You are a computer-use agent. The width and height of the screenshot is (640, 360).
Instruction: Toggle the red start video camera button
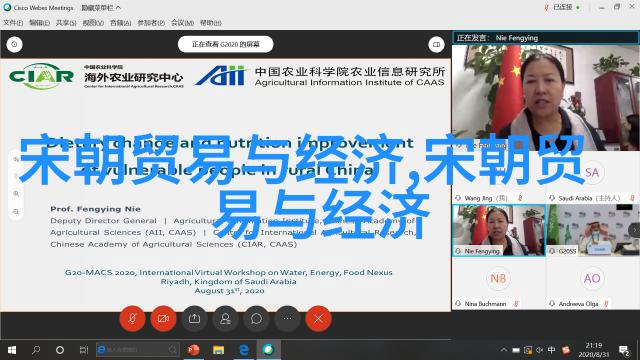tap(163, 318)
